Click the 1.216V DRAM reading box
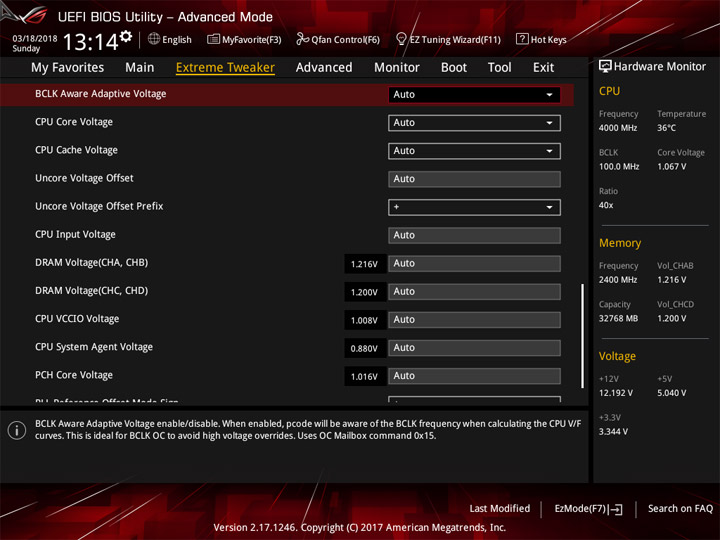 pos(365,264)
